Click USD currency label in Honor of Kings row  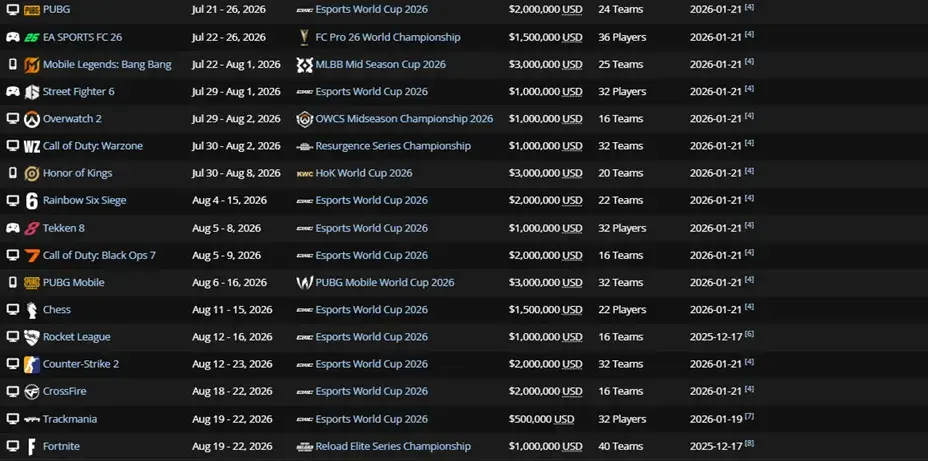coord(572,173)
